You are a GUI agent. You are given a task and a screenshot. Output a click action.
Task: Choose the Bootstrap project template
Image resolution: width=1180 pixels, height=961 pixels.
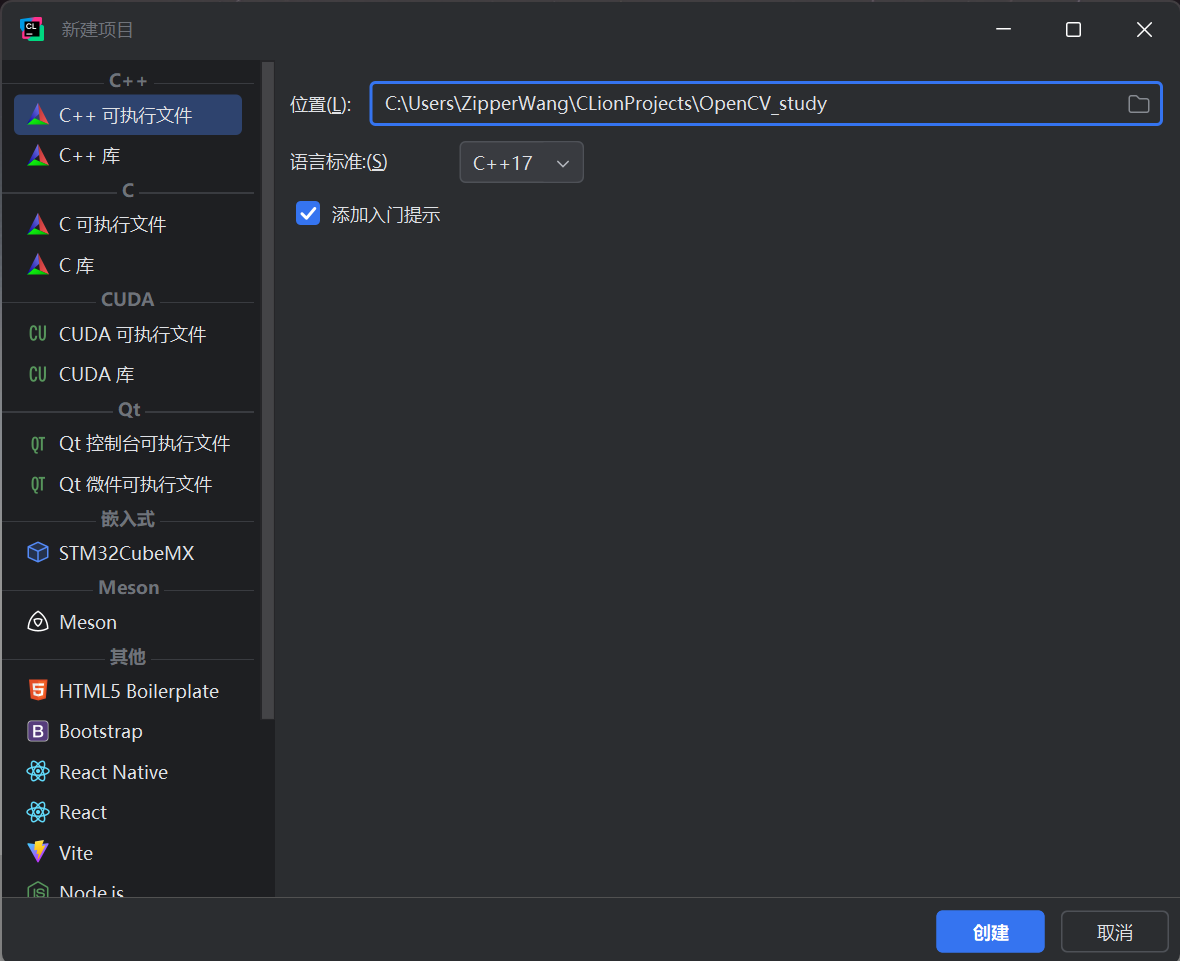pos(100,731)
